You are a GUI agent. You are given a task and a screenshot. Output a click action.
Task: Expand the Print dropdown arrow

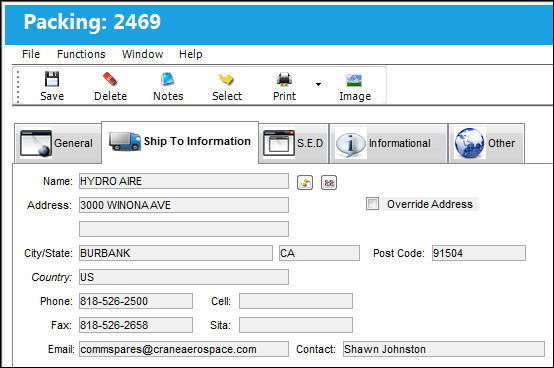(318, 84)
